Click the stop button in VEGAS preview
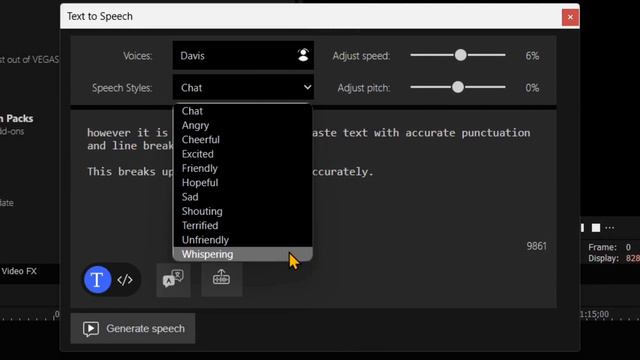The width and height of the screenshot is (640, 360). (596, 228)
